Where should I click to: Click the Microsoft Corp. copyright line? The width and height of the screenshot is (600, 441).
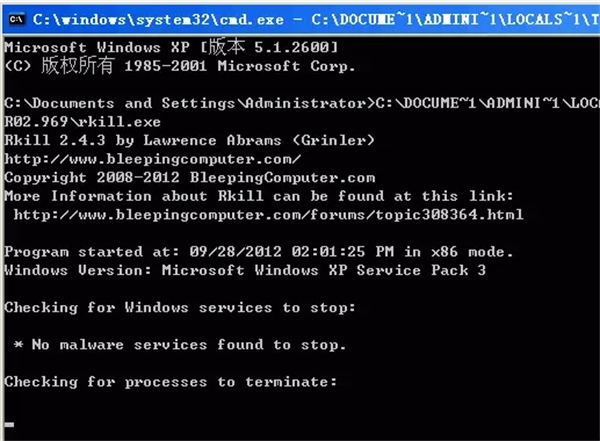(x=179, y=66)
